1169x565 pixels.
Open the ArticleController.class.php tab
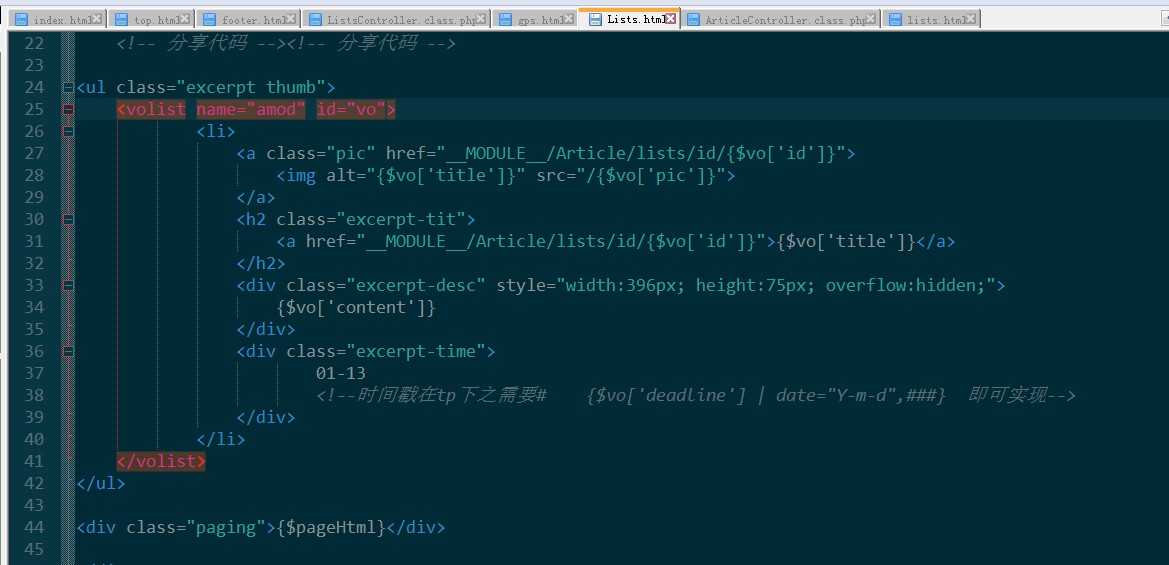[x=781, y=20]
